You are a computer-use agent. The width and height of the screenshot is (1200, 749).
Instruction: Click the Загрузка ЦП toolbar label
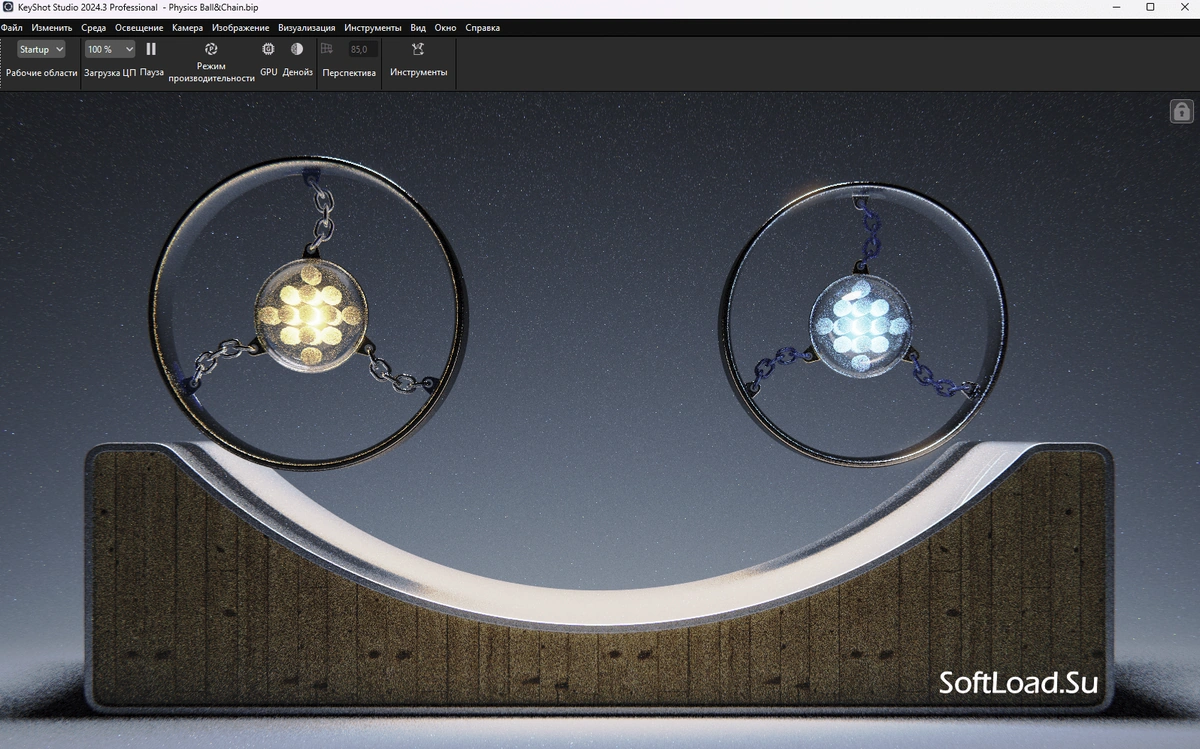(x=110, y=73)
